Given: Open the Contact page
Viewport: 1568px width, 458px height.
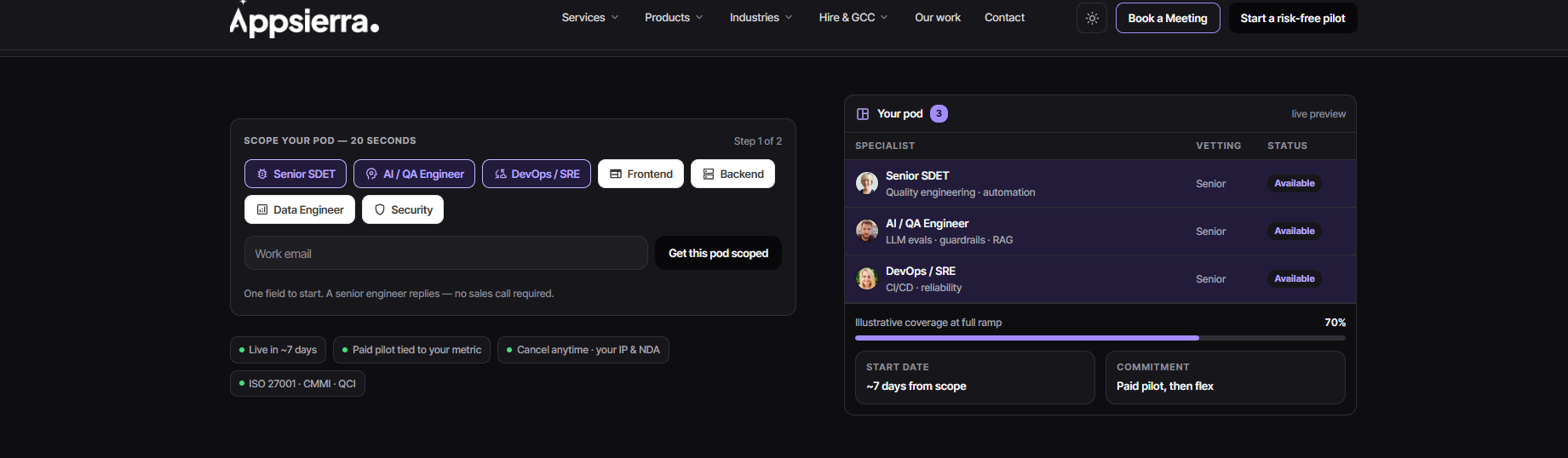Looking at the screenshot, I should (x=1004, y=18).
